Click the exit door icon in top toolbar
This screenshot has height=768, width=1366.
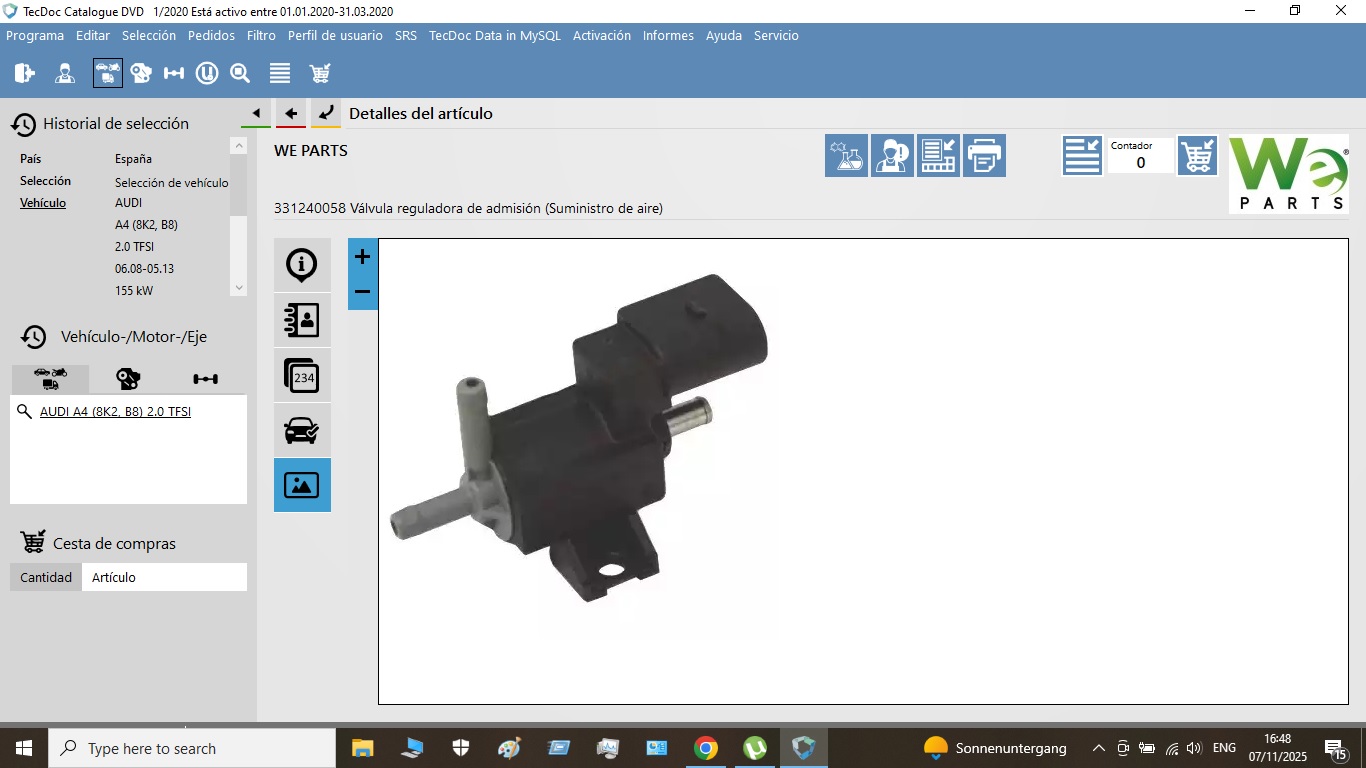point(25,73)
